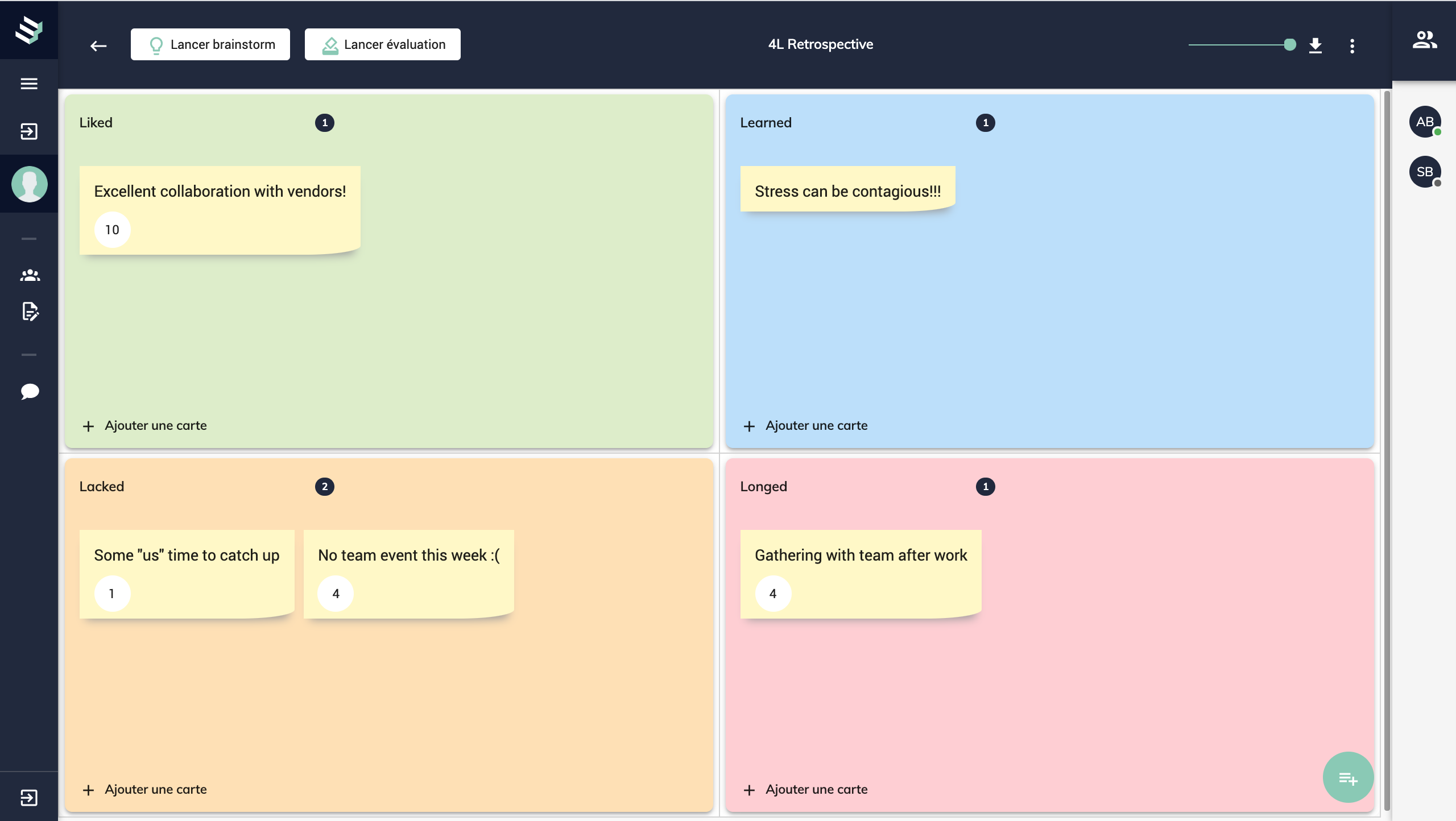Click plus icon in Learned column
Image resolution: width=1456 pixels, height=821 pixels.
[749, 426]
